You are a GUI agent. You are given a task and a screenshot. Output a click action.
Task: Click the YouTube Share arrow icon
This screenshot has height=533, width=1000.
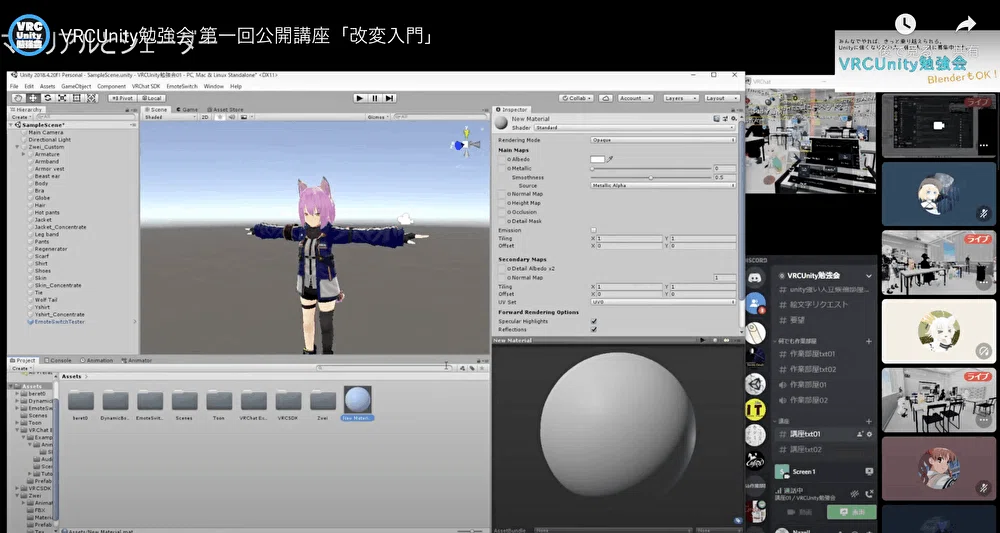tap(966, 24)
